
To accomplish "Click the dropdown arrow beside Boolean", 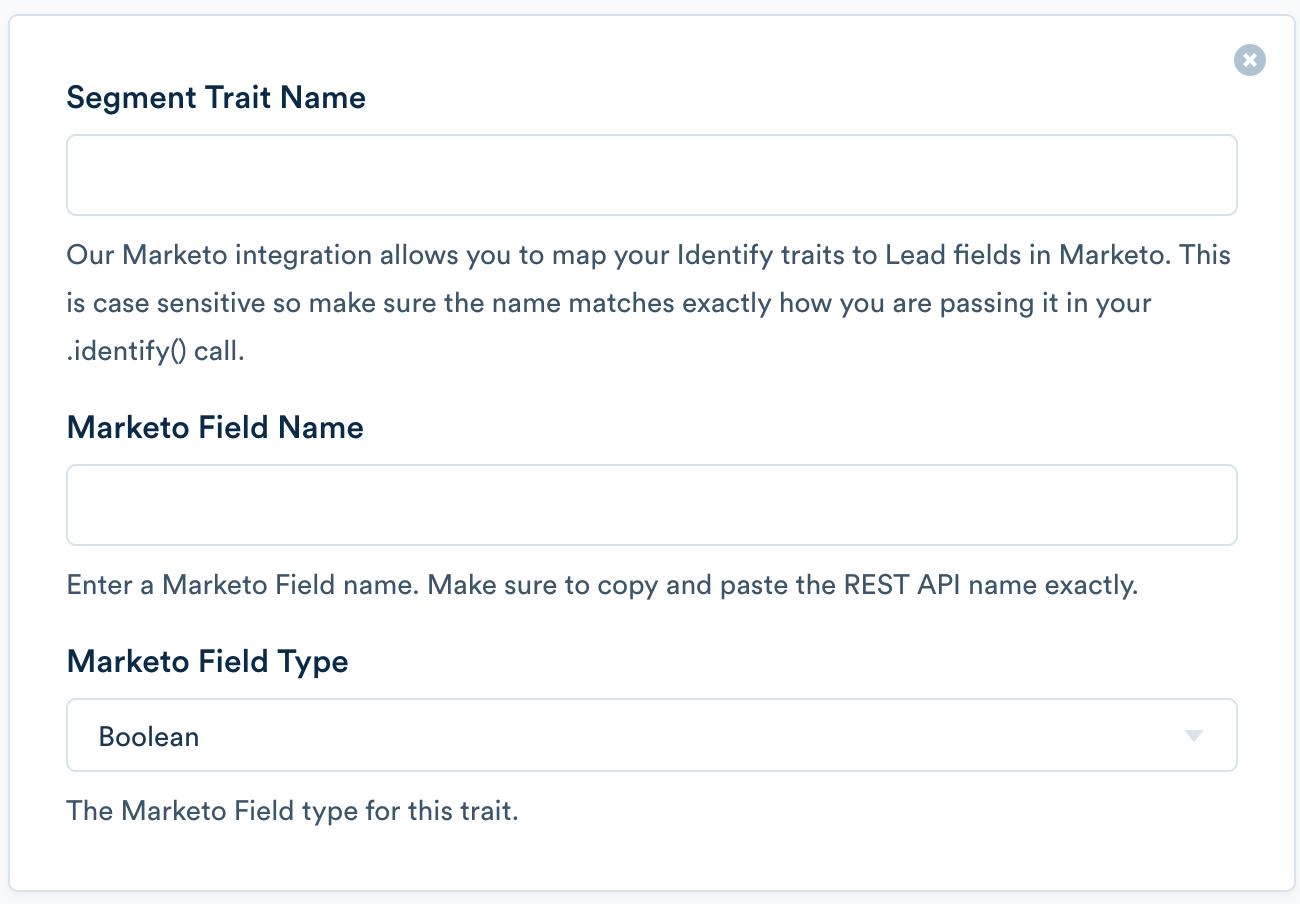I will click(x=1192, y=736).
